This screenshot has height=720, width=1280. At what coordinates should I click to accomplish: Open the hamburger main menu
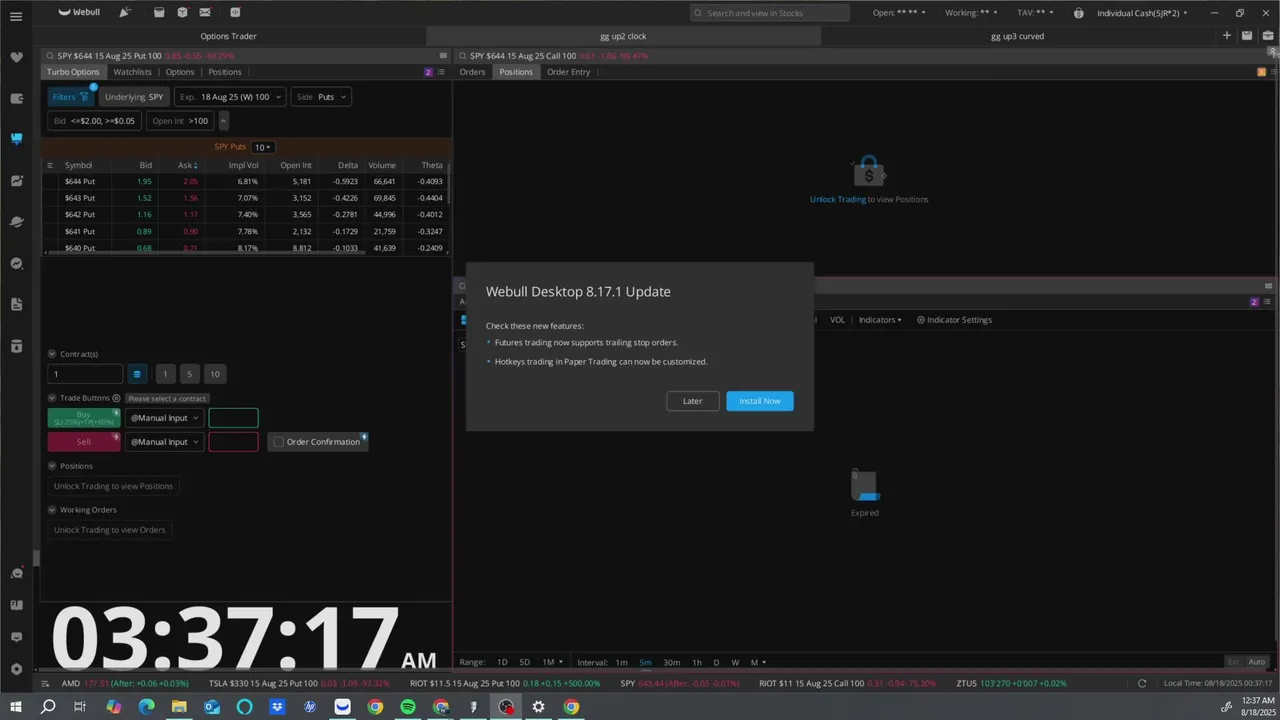coord(16,16)
